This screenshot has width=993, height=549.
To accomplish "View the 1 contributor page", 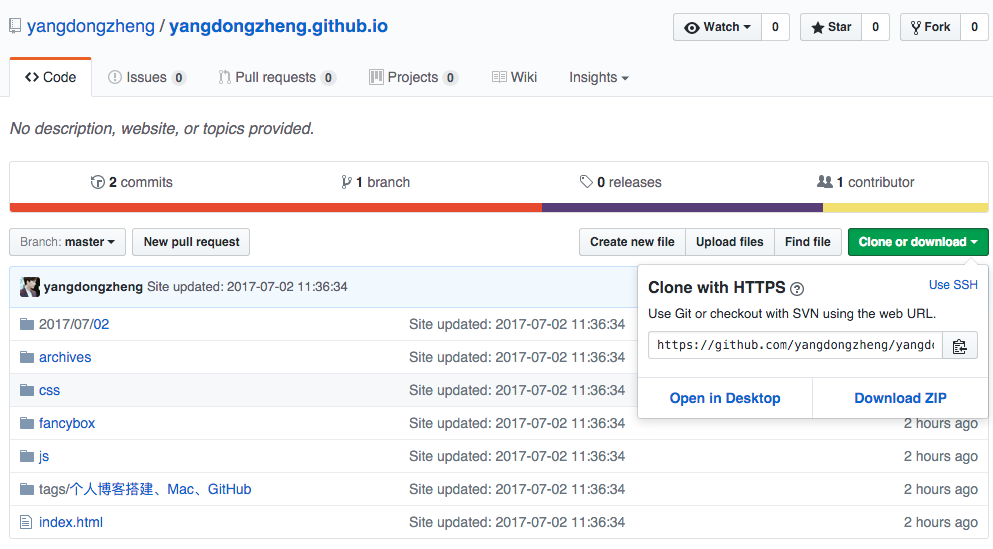I will tap(866, 182).
